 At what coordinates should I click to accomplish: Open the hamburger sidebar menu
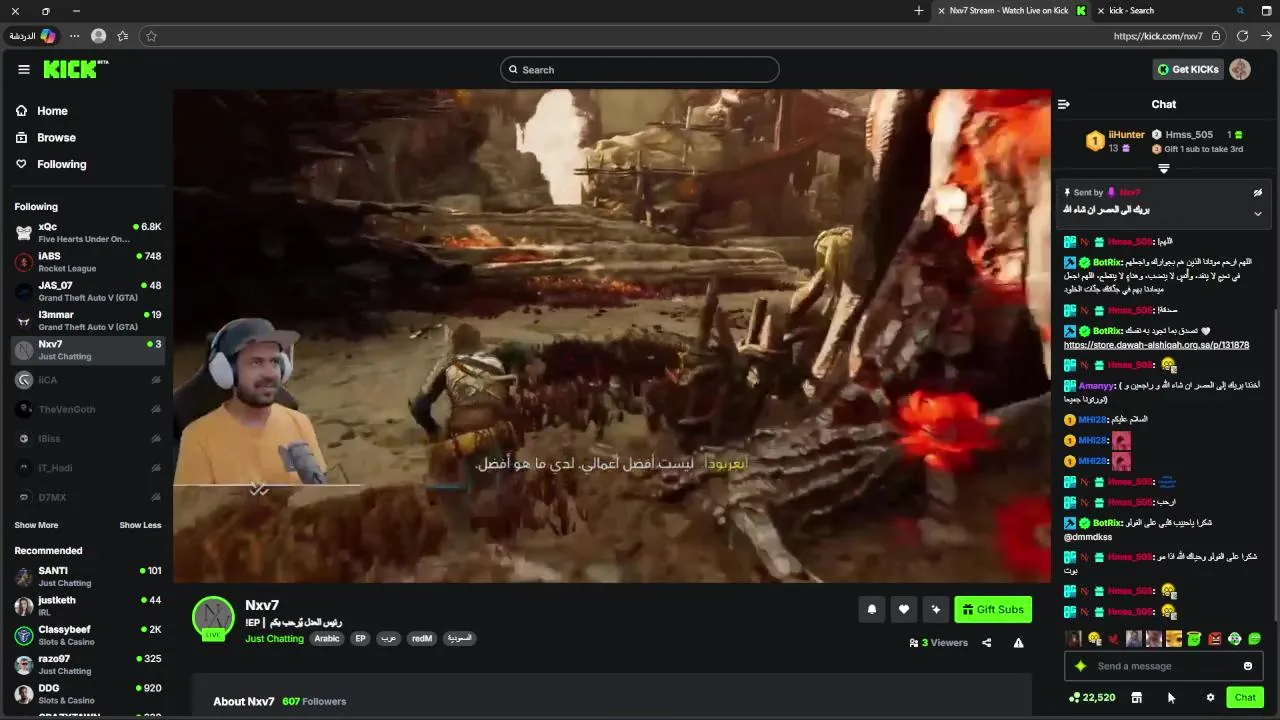coord(23,69)
